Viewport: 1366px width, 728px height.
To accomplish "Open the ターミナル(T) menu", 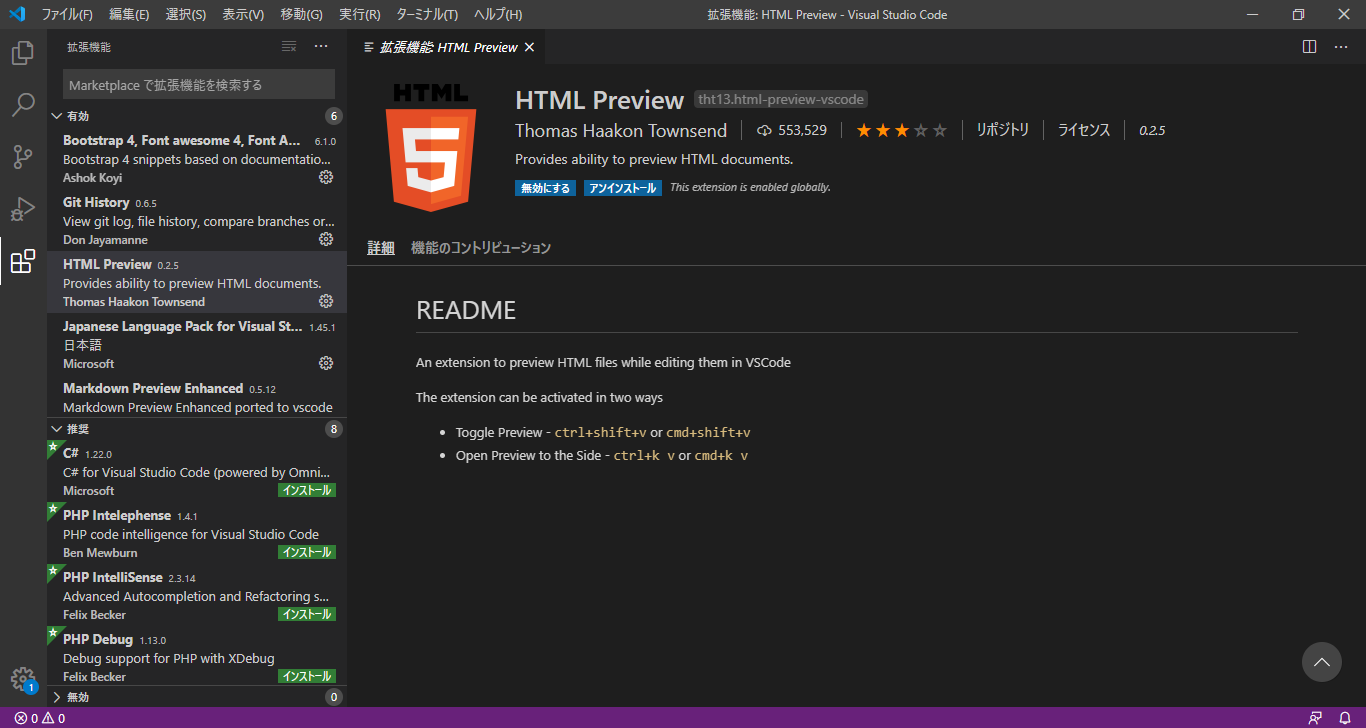I will coord(427,14).
